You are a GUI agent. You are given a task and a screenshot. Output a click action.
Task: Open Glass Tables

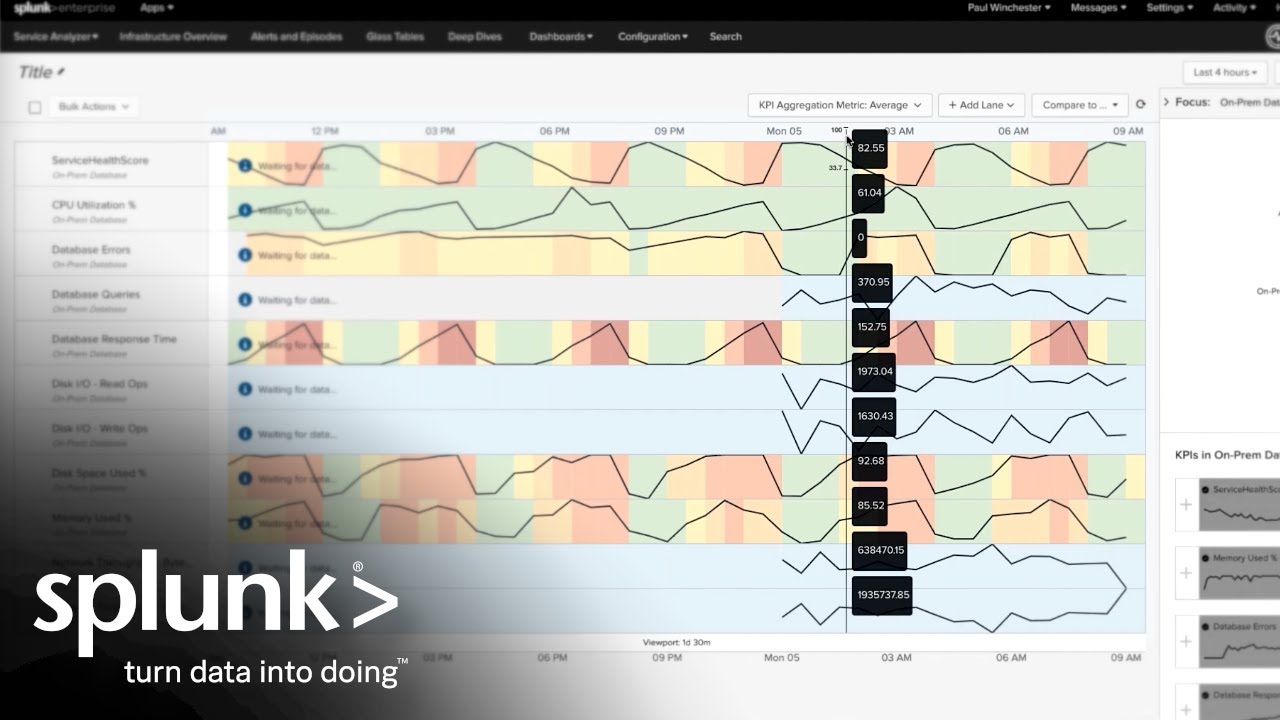tap(395, 37)
